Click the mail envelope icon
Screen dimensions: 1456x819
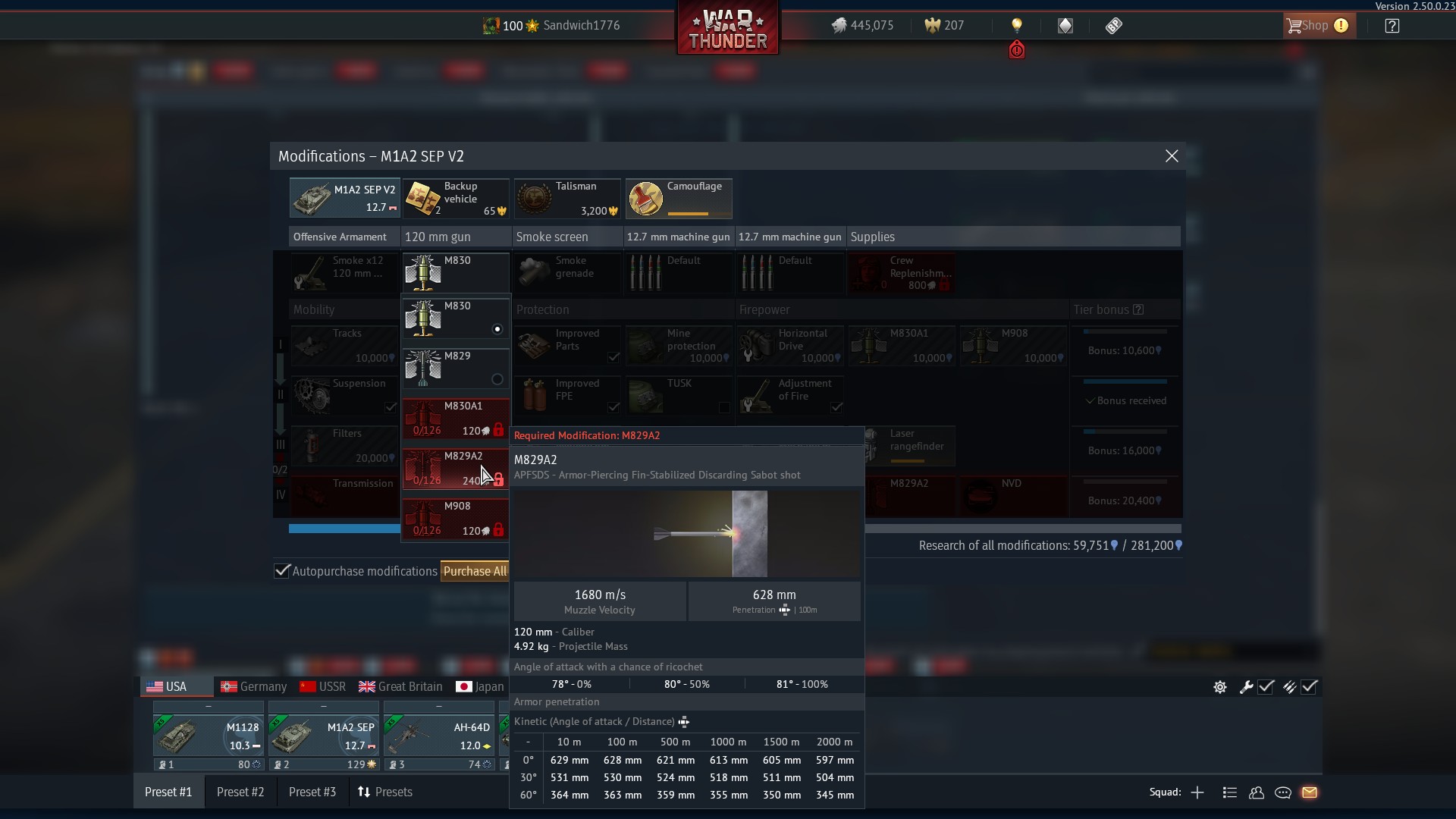[1310, 792]
